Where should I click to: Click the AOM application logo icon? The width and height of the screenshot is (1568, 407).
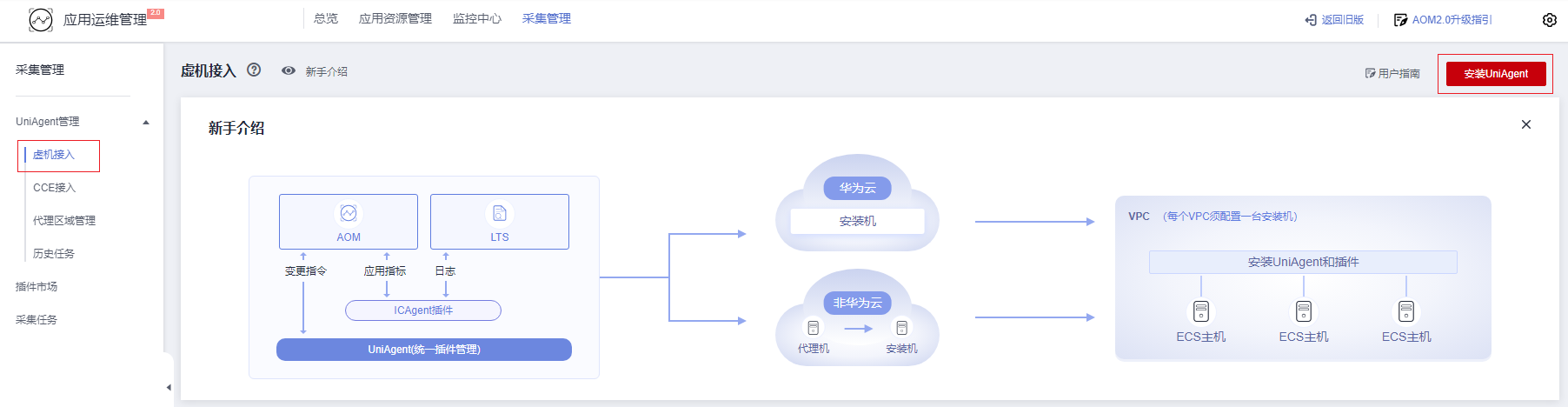coord(41,19)
